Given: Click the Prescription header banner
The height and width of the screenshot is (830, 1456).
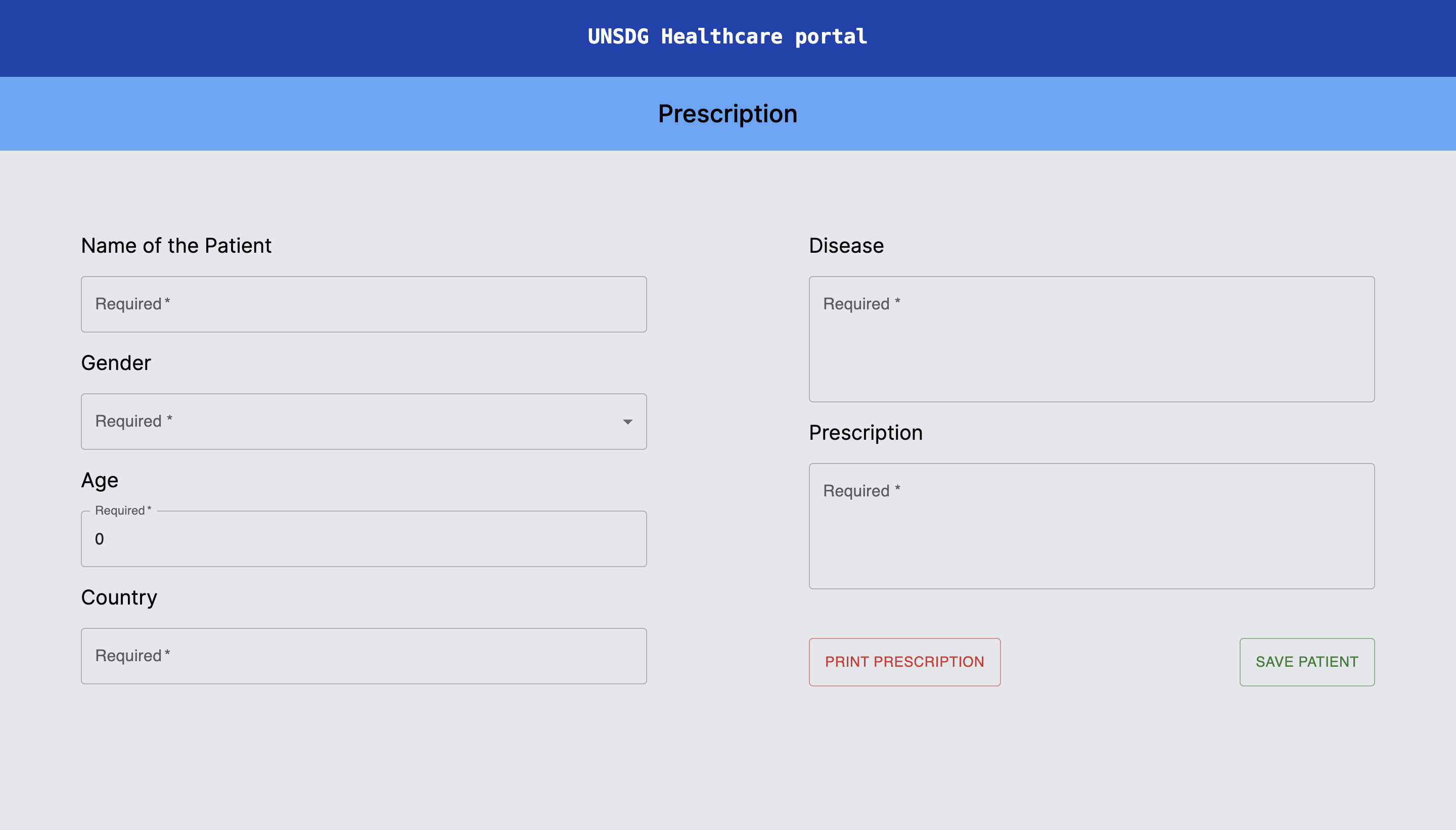Looking at the screenshot, I should coord(727,113).
